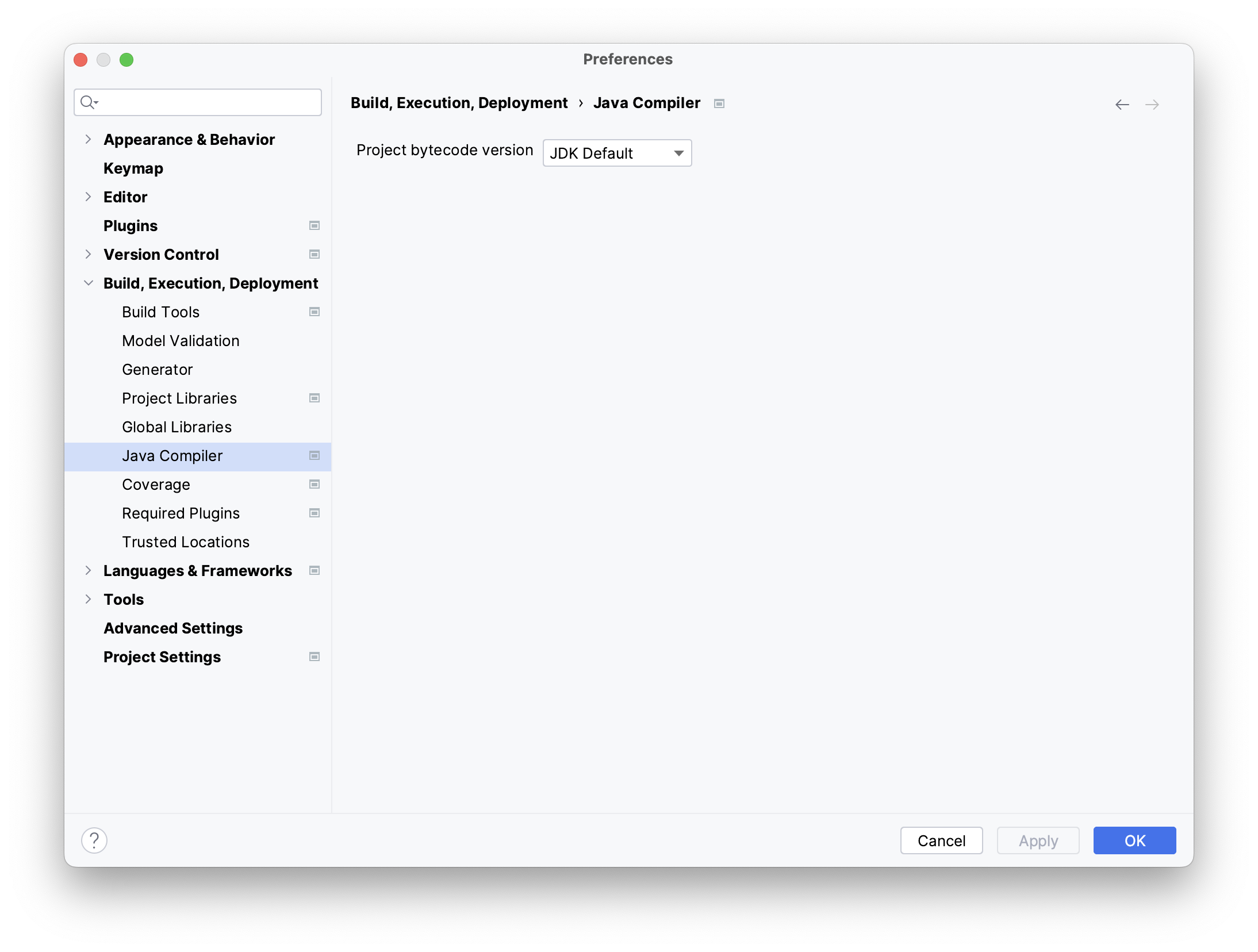Click project-level icon beside Project Settings

point(314,657)
